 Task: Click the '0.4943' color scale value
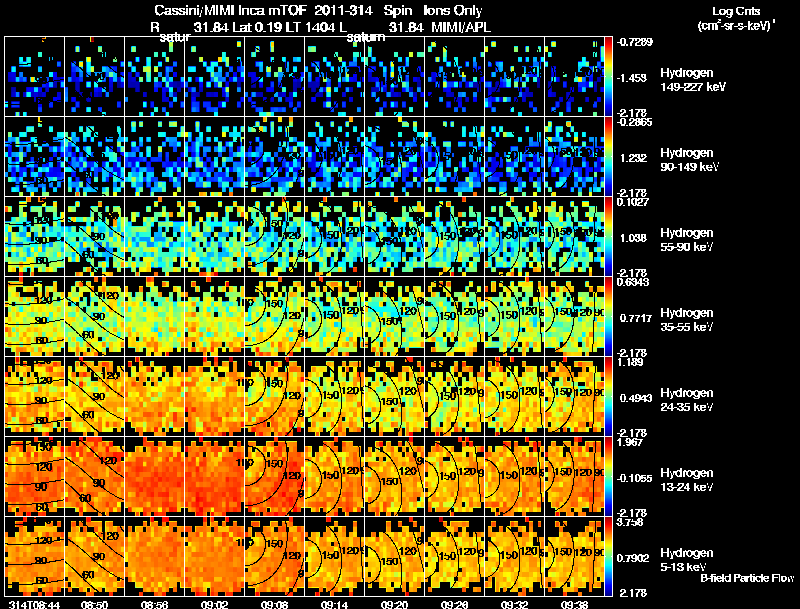[x=636, y=398]
